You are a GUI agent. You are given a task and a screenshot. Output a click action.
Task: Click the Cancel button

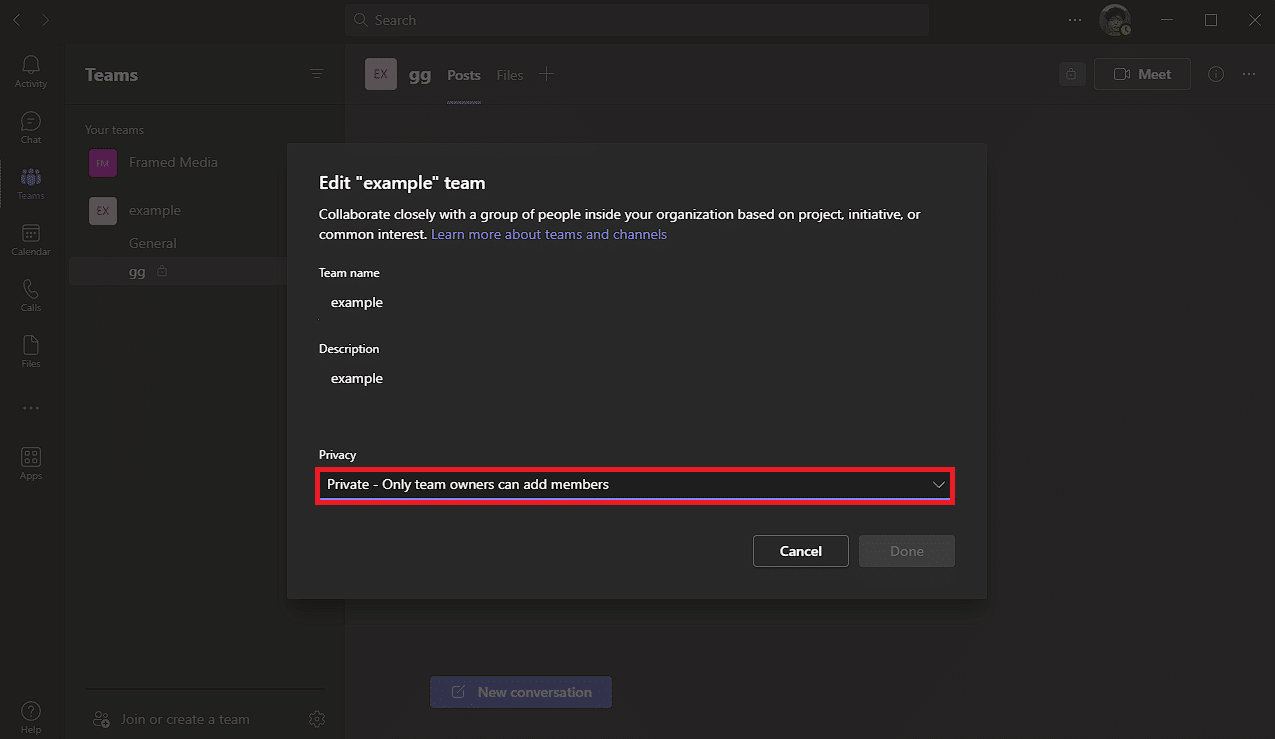(x=800, y=551)
